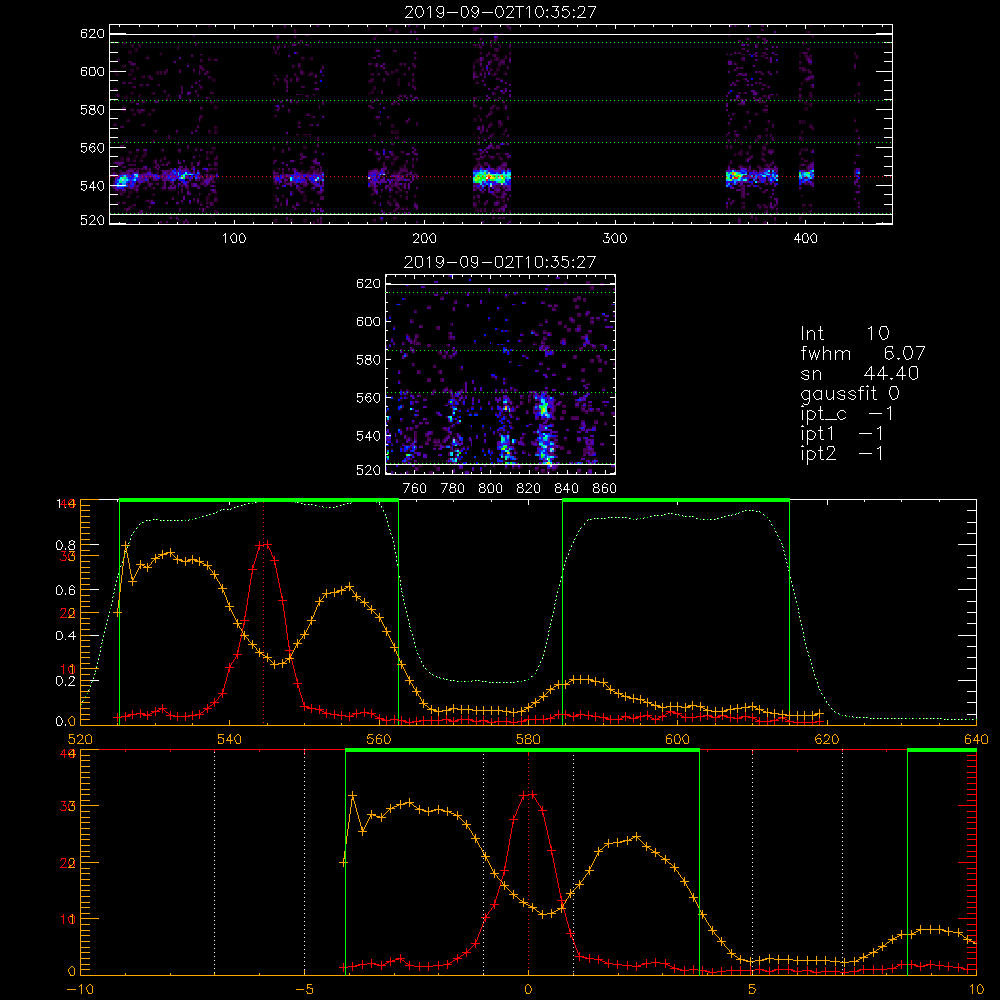The height and width of the screenshot is (1000, 1000).
Task: Click the 10 x-axis label of bottom plot
Action: pyautogui.click(x=976, y=990)
